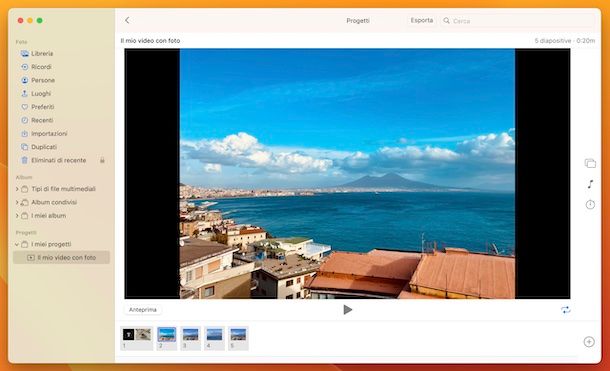Viewport: 610px width, 371px height.
Task: Open the music note panel
Action: click(590, 184)
